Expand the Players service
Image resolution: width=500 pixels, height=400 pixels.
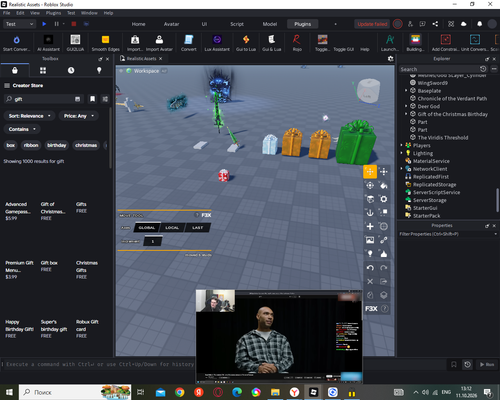pyautogui.click(x=402, y=145)
